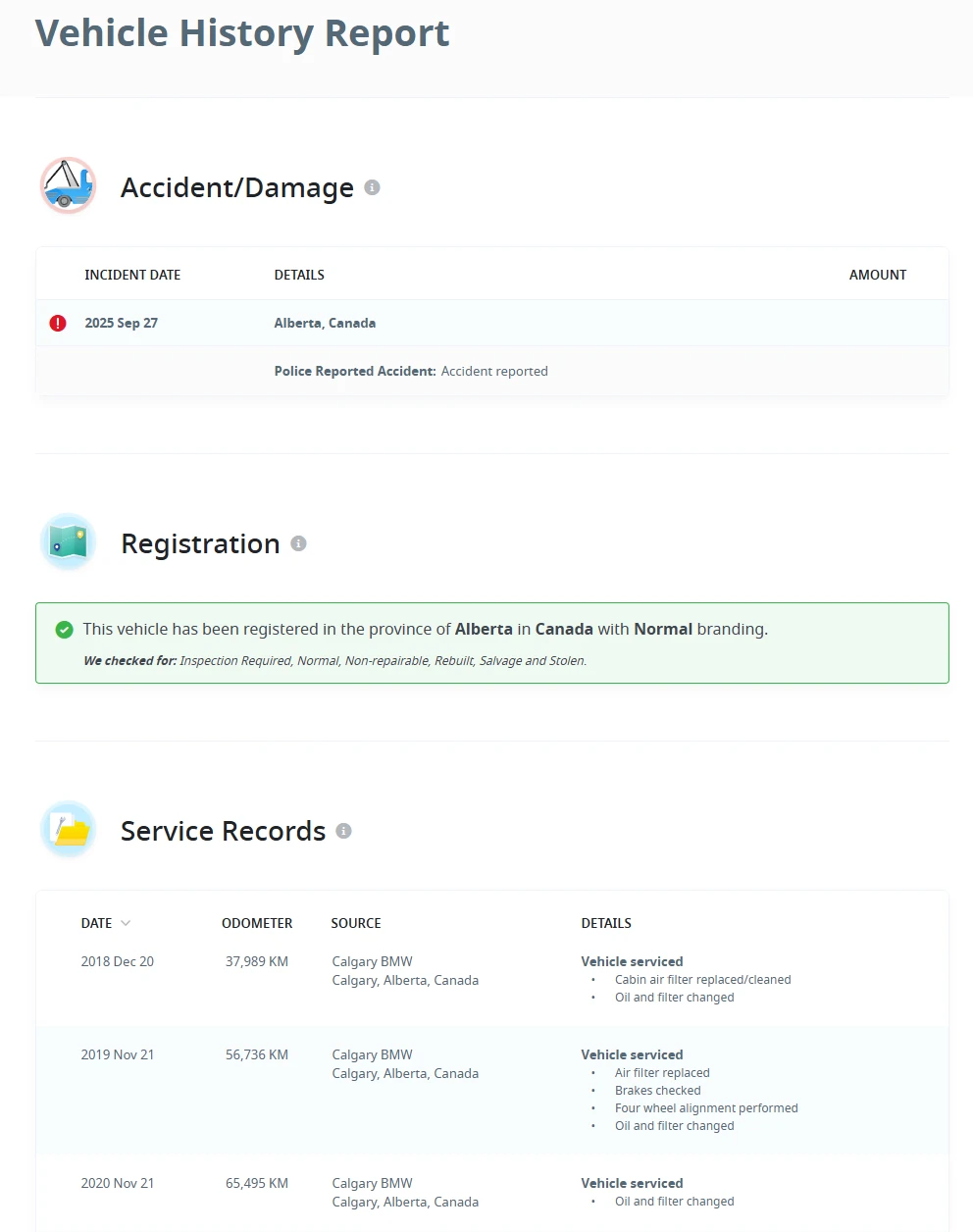Click the red alert icon beside 2025 Sep 27
Screen dimensions: 973x1232
[x=58, y=323]
